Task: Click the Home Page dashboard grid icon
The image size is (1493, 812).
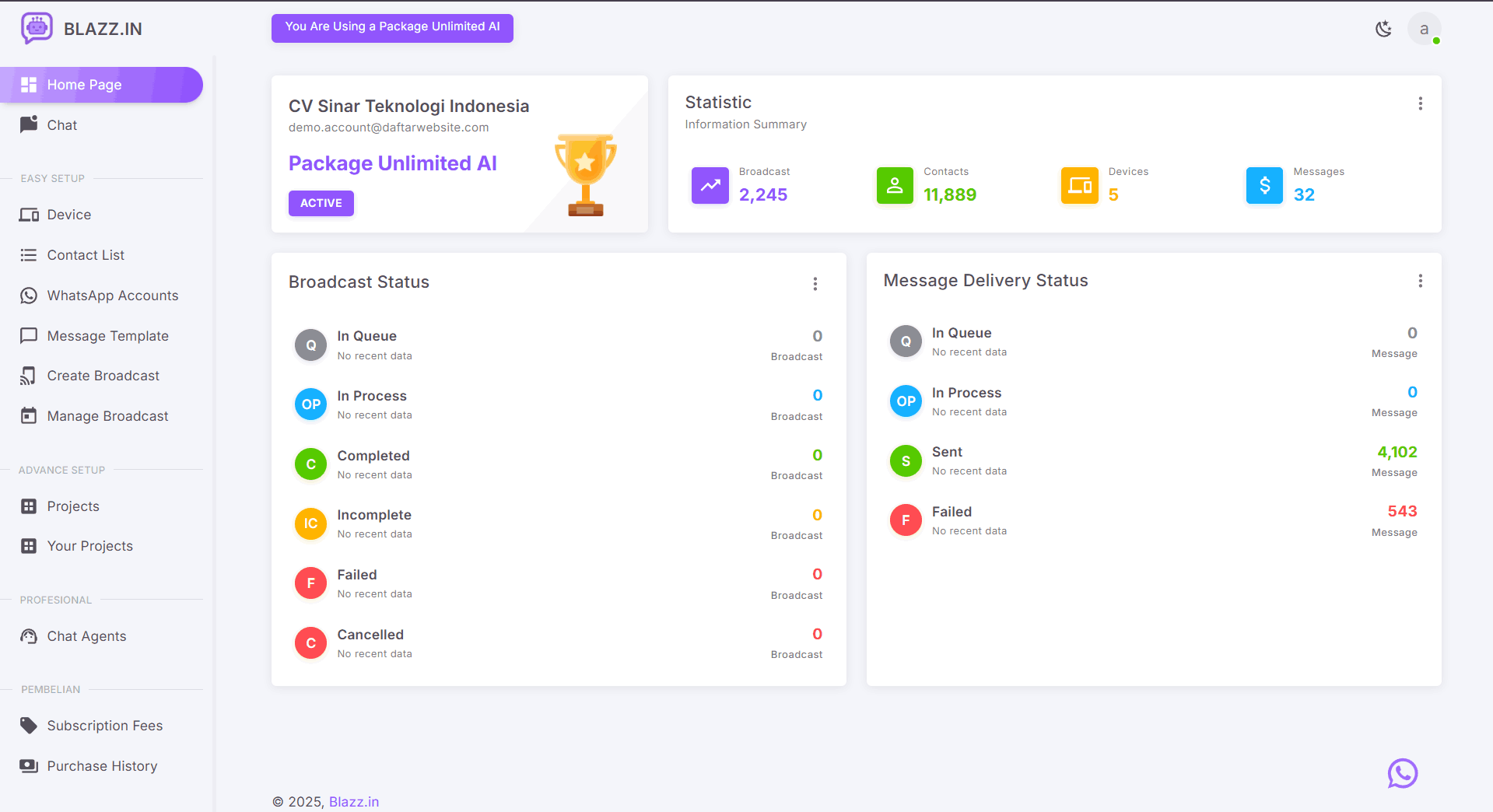Action: pos(29,85)
